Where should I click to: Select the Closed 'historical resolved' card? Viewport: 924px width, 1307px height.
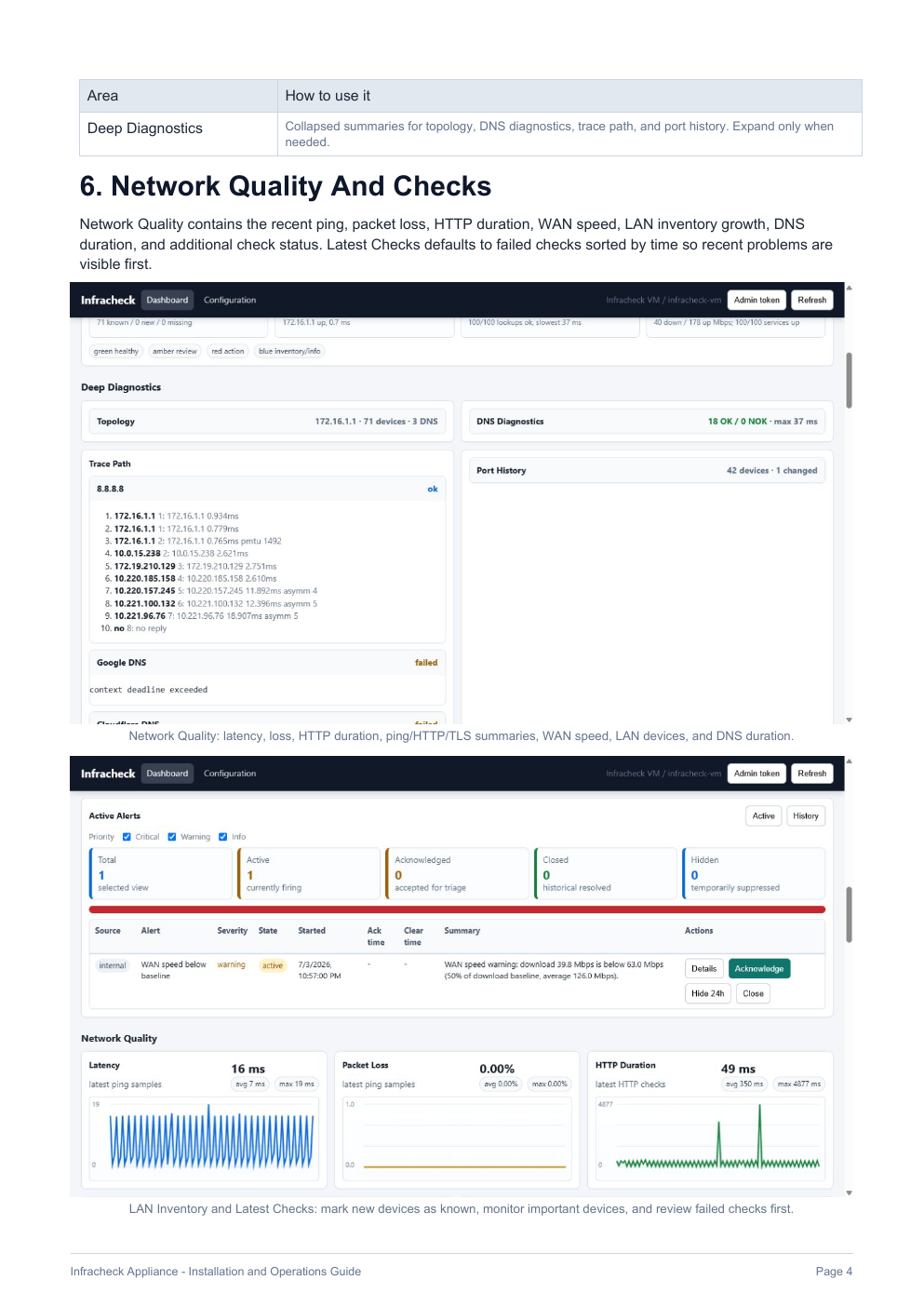coord(606,873)
